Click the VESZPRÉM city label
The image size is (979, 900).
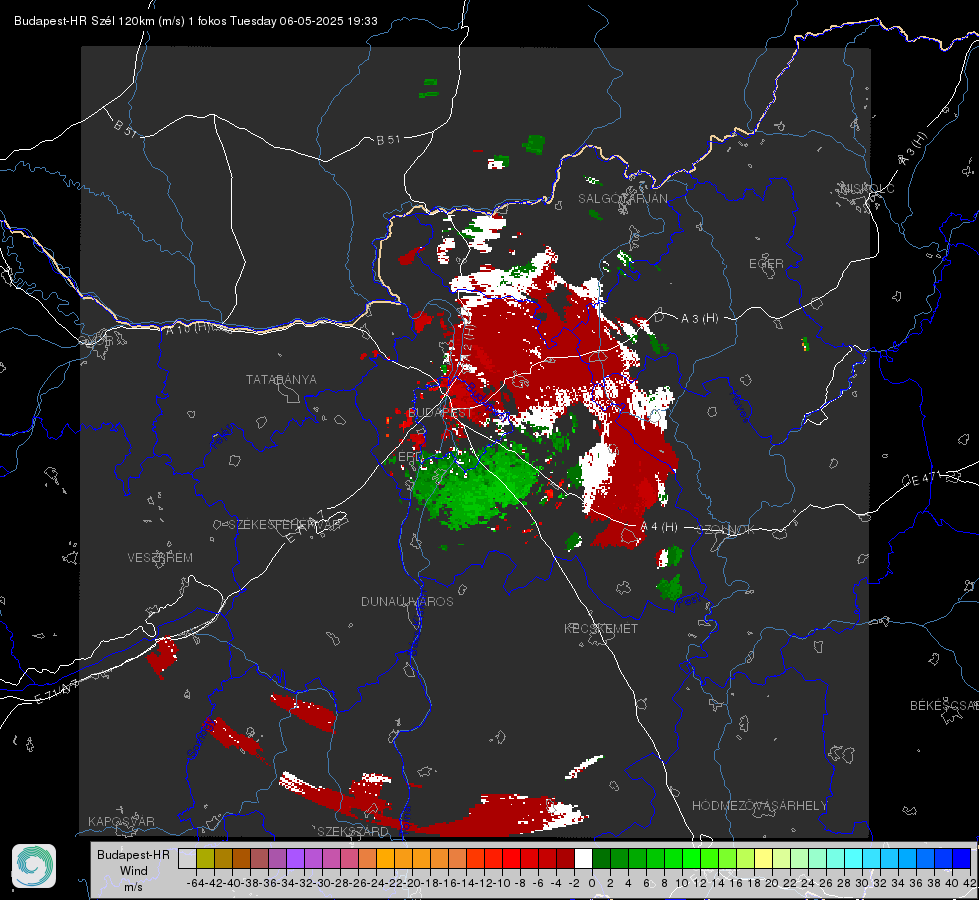(160, 558)
